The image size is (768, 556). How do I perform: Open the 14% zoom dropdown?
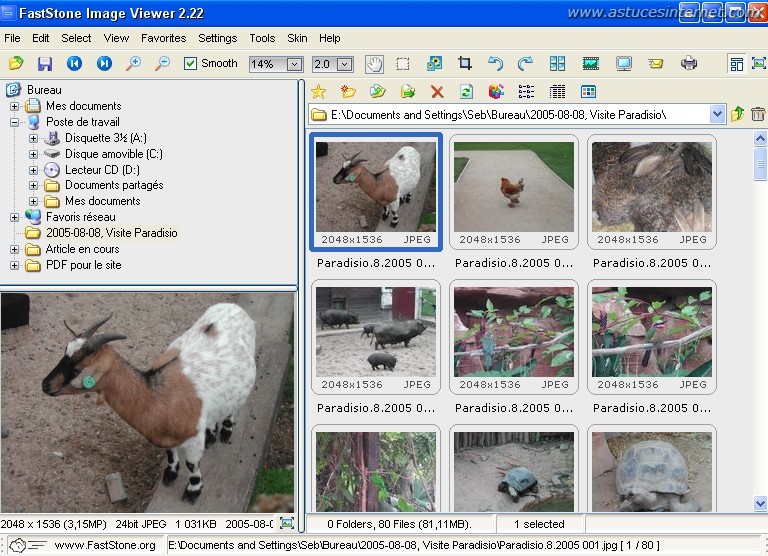click(294, 64)
